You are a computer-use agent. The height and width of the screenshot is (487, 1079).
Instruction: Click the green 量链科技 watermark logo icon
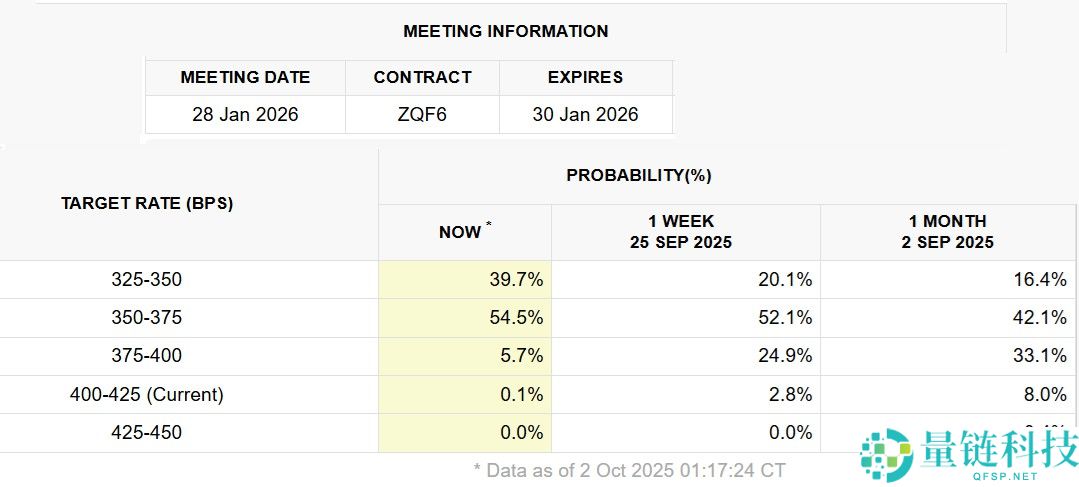pos(886,457)
